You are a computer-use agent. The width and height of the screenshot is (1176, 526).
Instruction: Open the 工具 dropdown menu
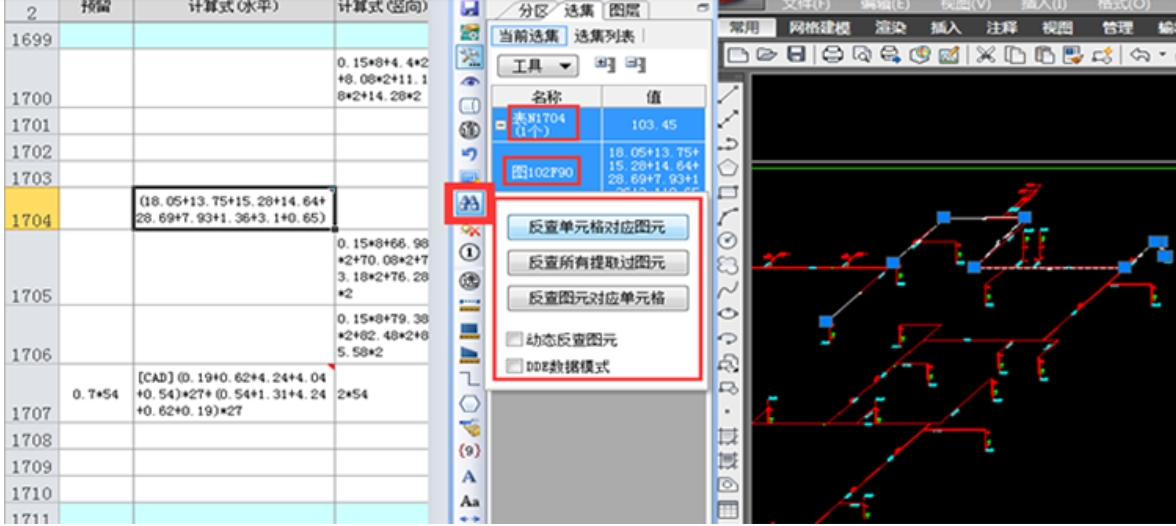[x=538, y=66]
